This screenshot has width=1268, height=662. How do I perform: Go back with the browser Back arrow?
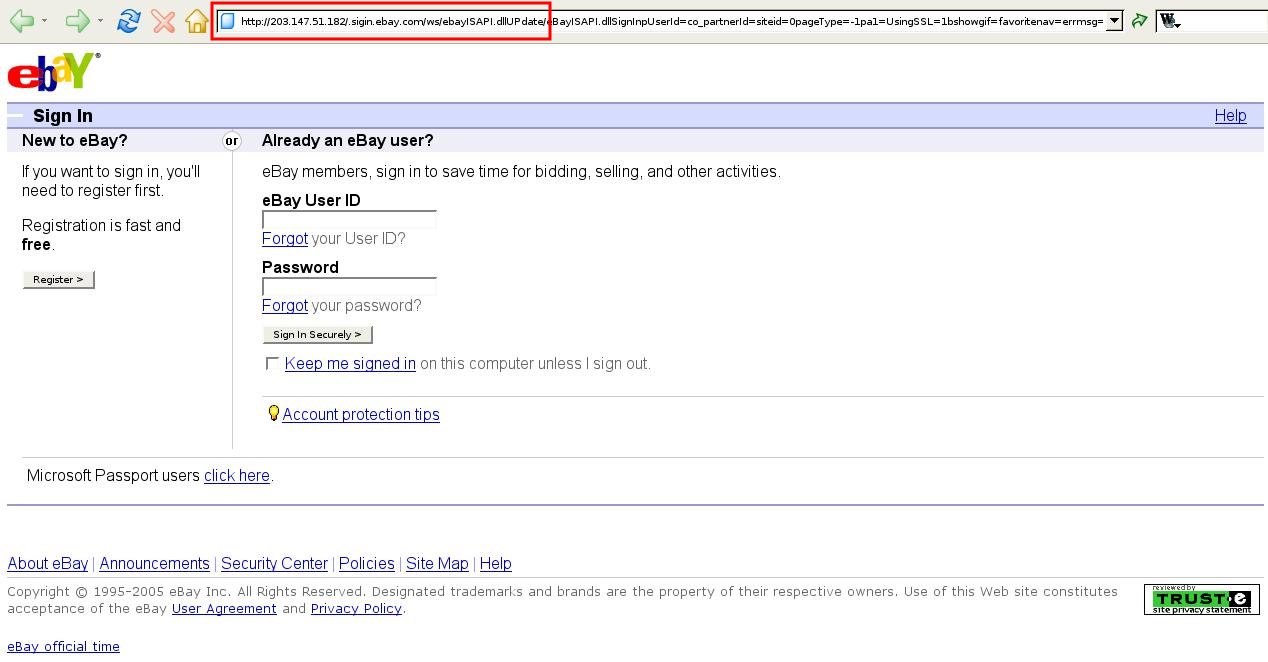tap(21, 20)
